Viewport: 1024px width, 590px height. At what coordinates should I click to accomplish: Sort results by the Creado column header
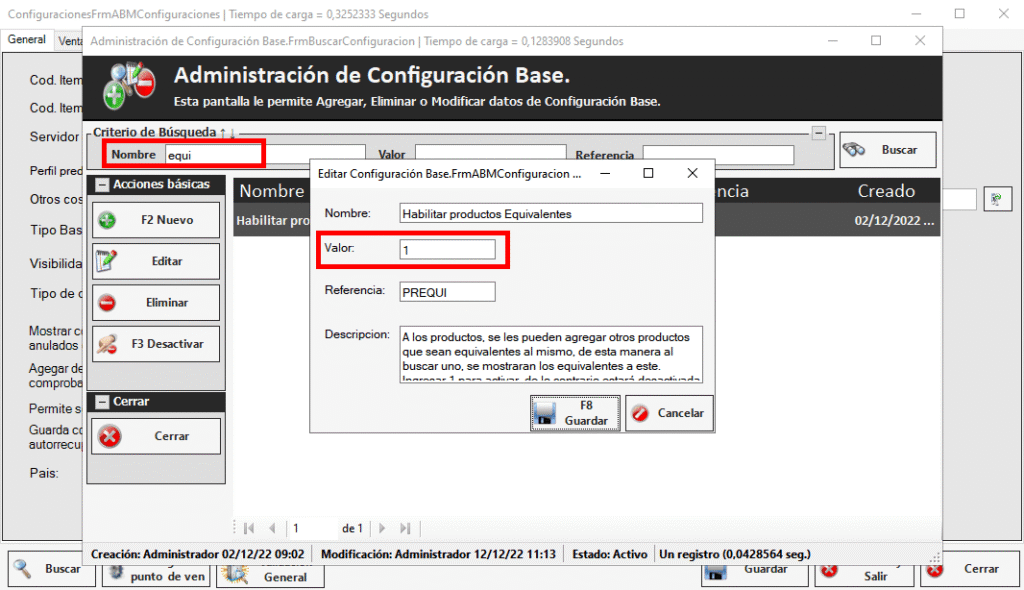[x=885, y=191]
